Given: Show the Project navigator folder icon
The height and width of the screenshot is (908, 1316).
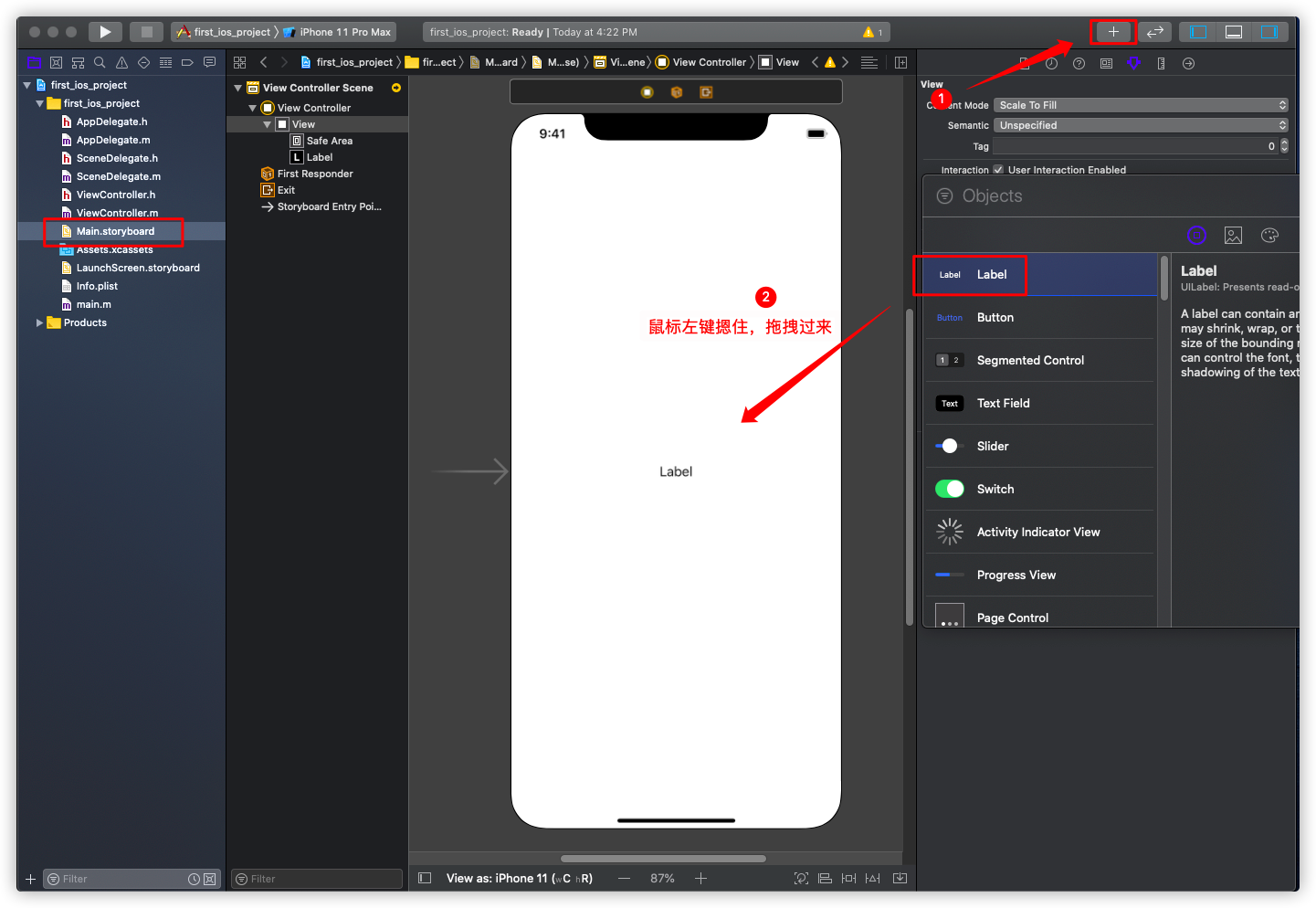Looking at the screenshot, I should (x=34, y=63).
